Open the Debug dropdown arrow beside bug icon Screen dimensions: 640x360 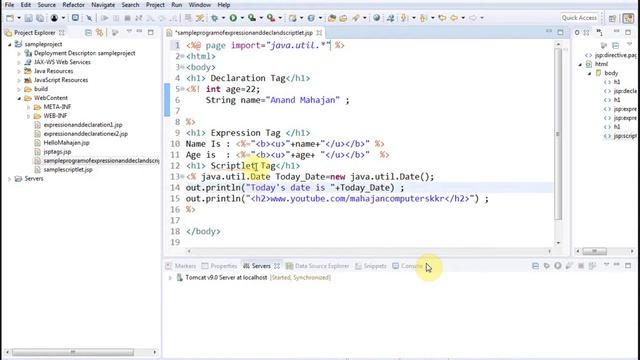point(223,18)
